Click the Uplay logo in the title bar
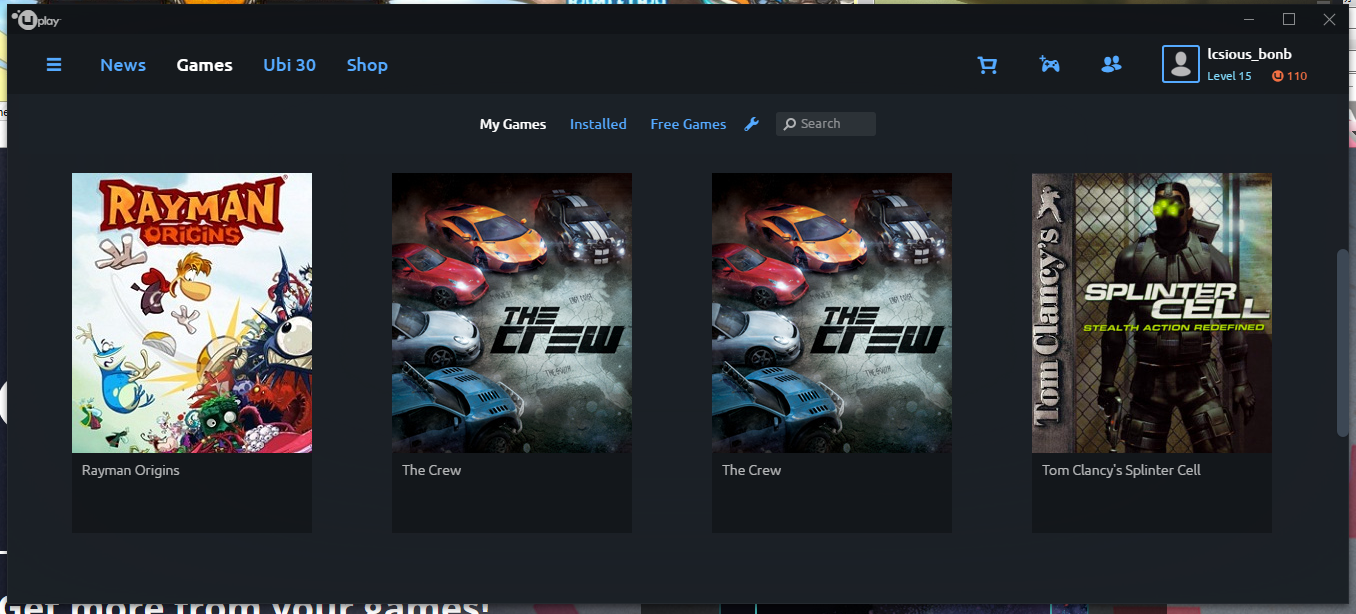The height and width of the screenshot is (614, 1356). 36,19
